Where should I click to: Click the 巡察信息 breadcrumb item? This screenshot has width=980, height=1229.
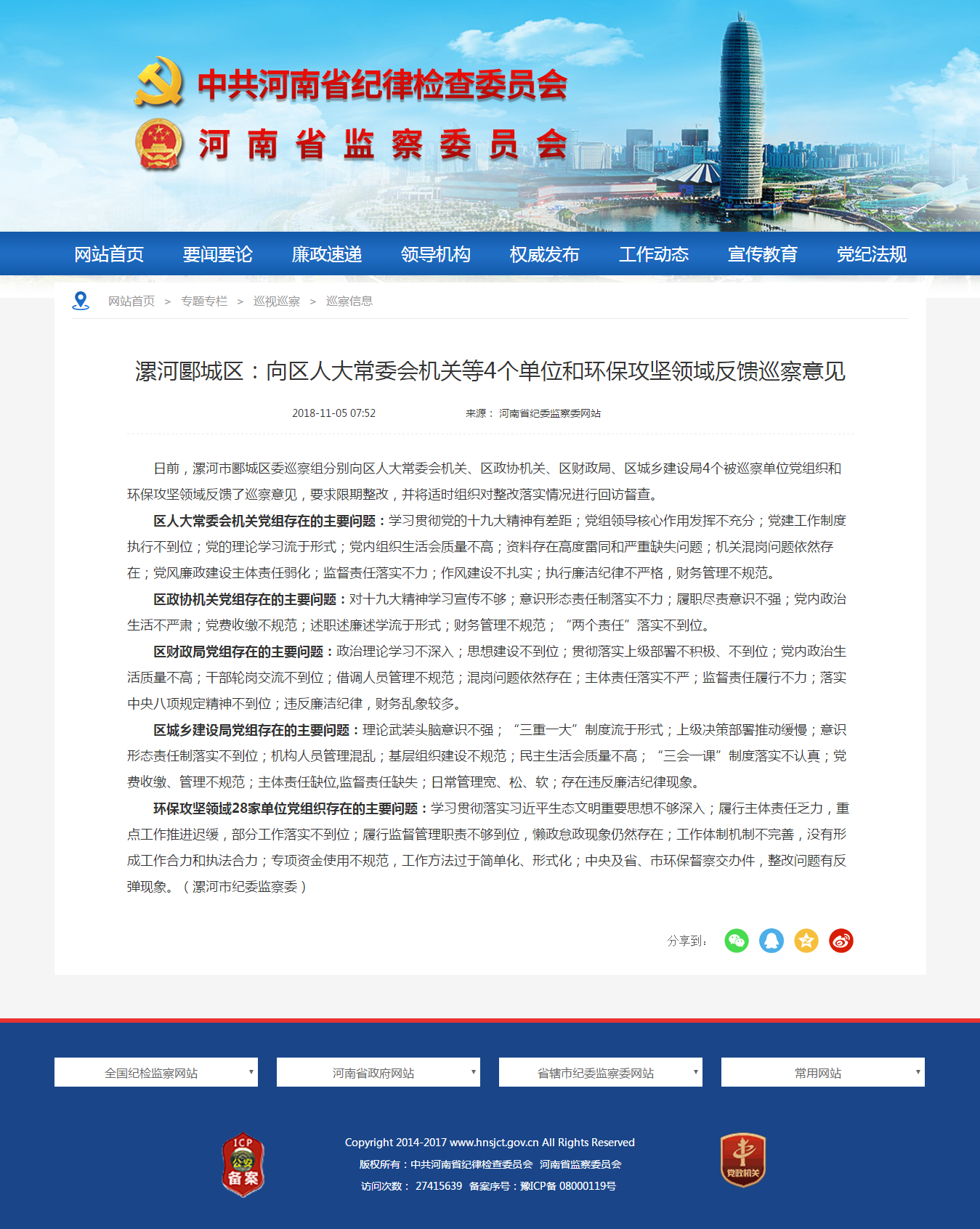pos(349,301)
